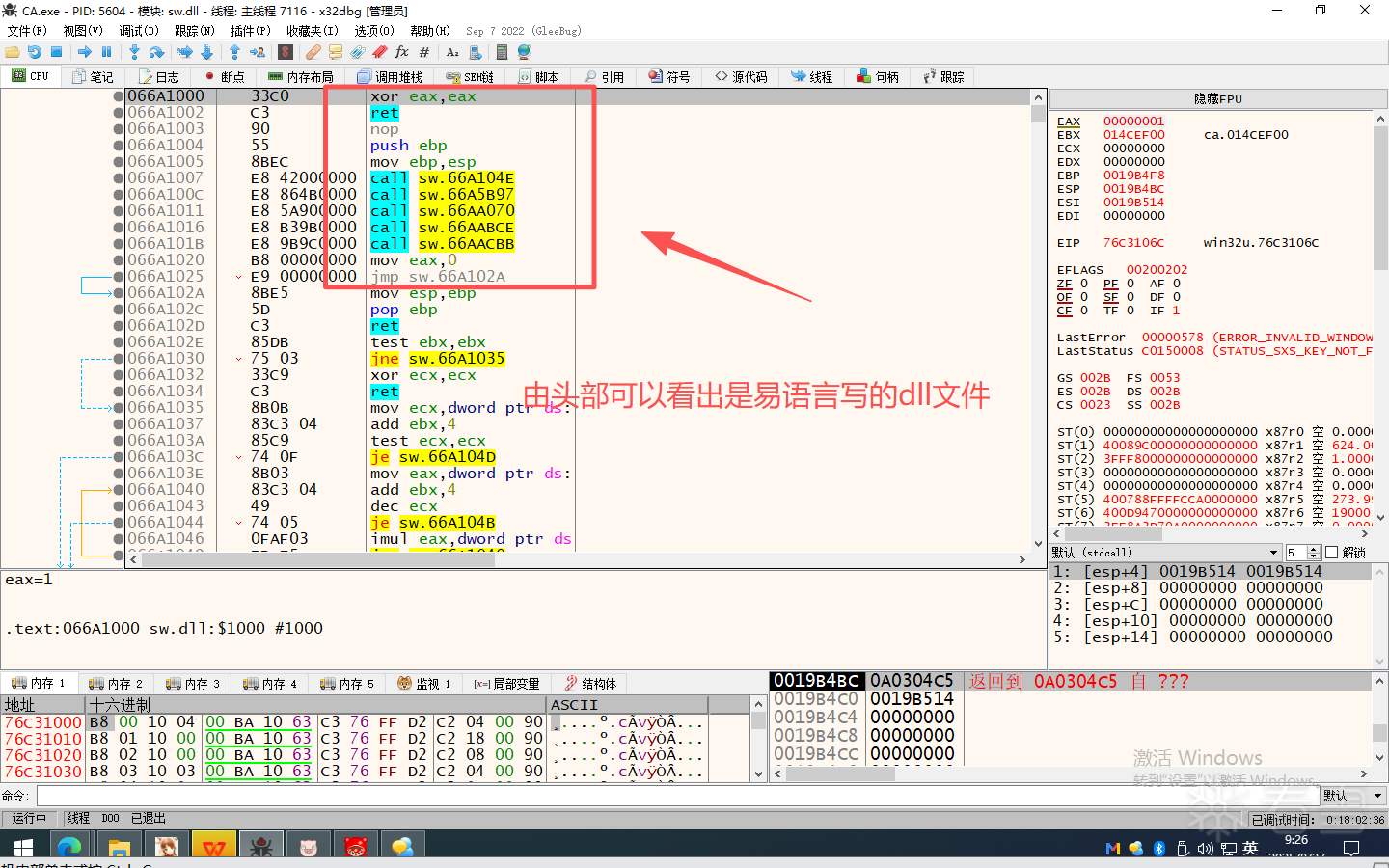Switch to the 符号 tab
This screenshot has width=1389, height=868.
tap(669, 77)
